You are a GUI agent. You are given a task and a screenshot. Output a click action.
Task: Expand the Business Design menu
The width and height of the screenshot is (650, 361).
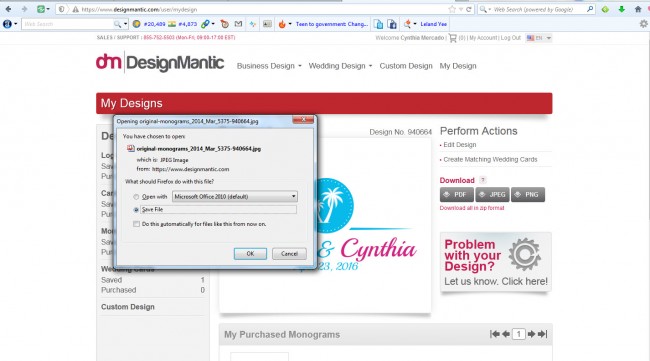(269, 66)
